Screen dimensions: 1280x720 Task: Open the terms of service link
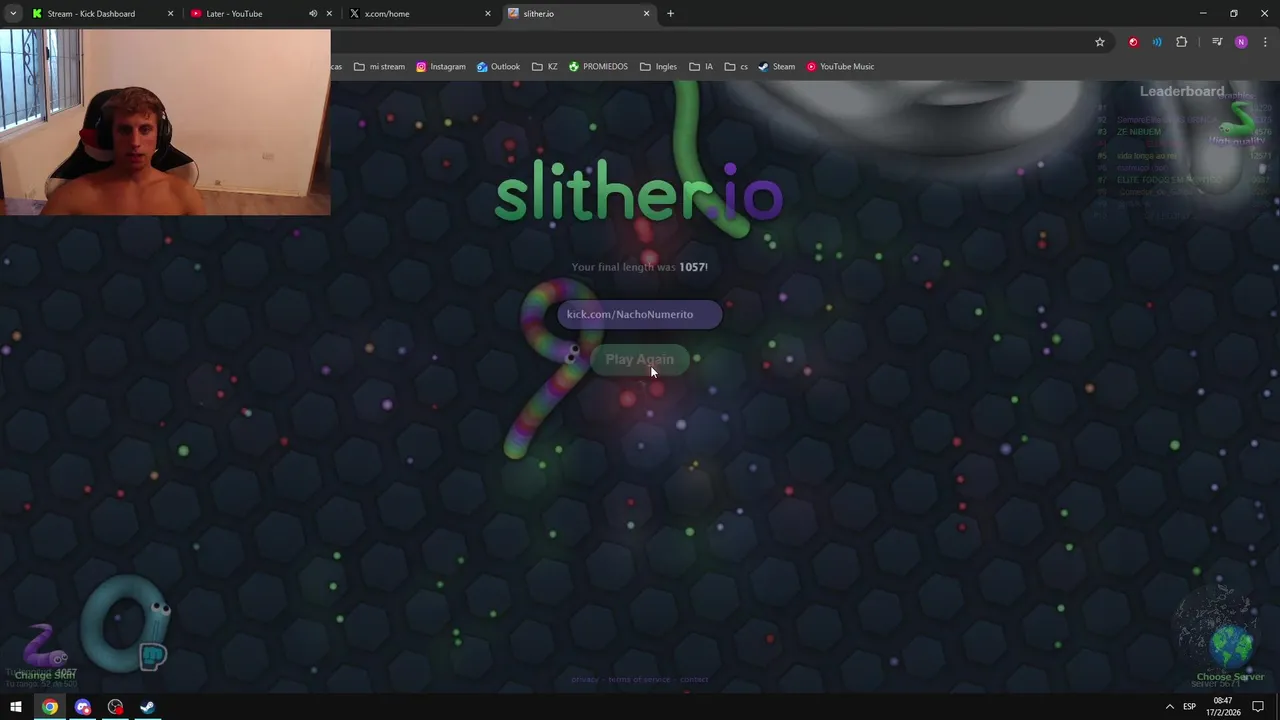click(x=639, y=679)
